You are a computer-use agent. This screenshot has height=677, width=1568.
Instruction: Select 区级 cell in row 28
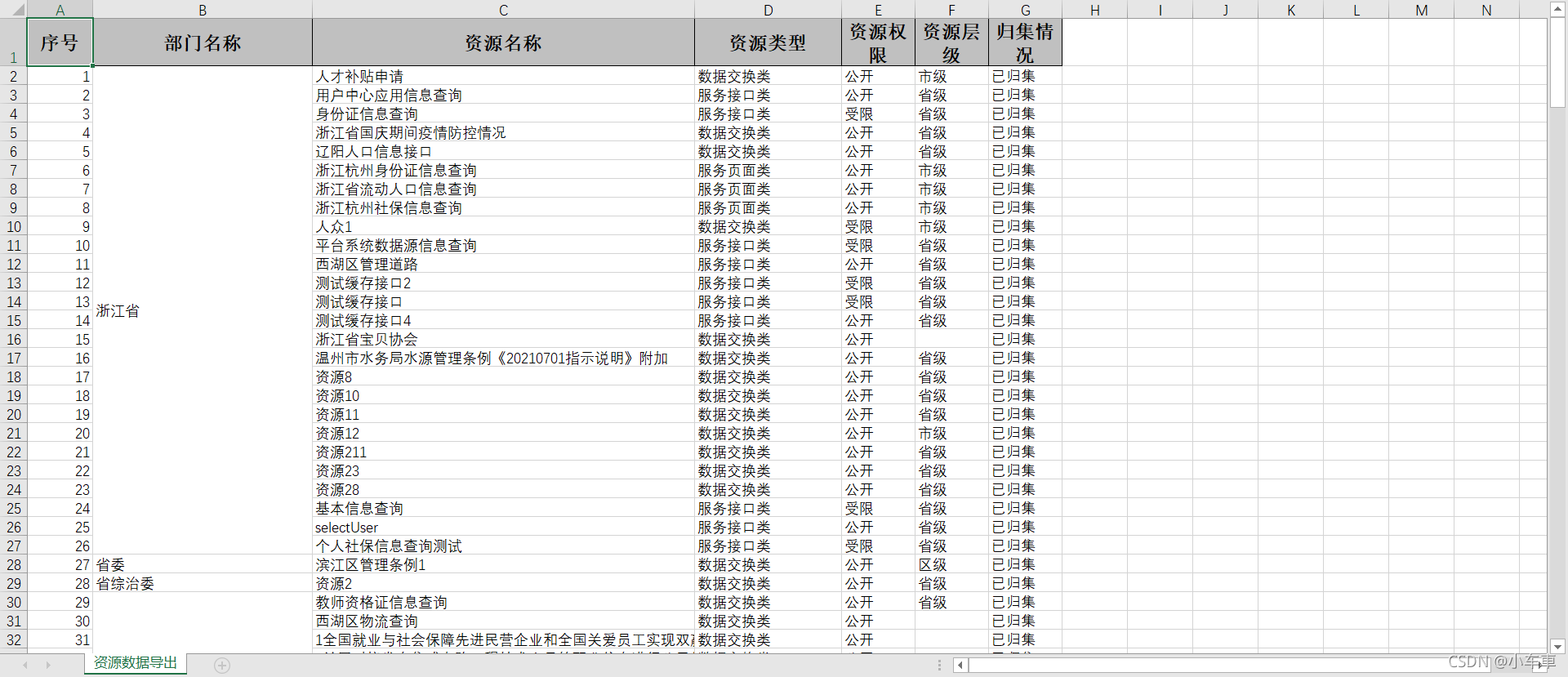[951, 564]
